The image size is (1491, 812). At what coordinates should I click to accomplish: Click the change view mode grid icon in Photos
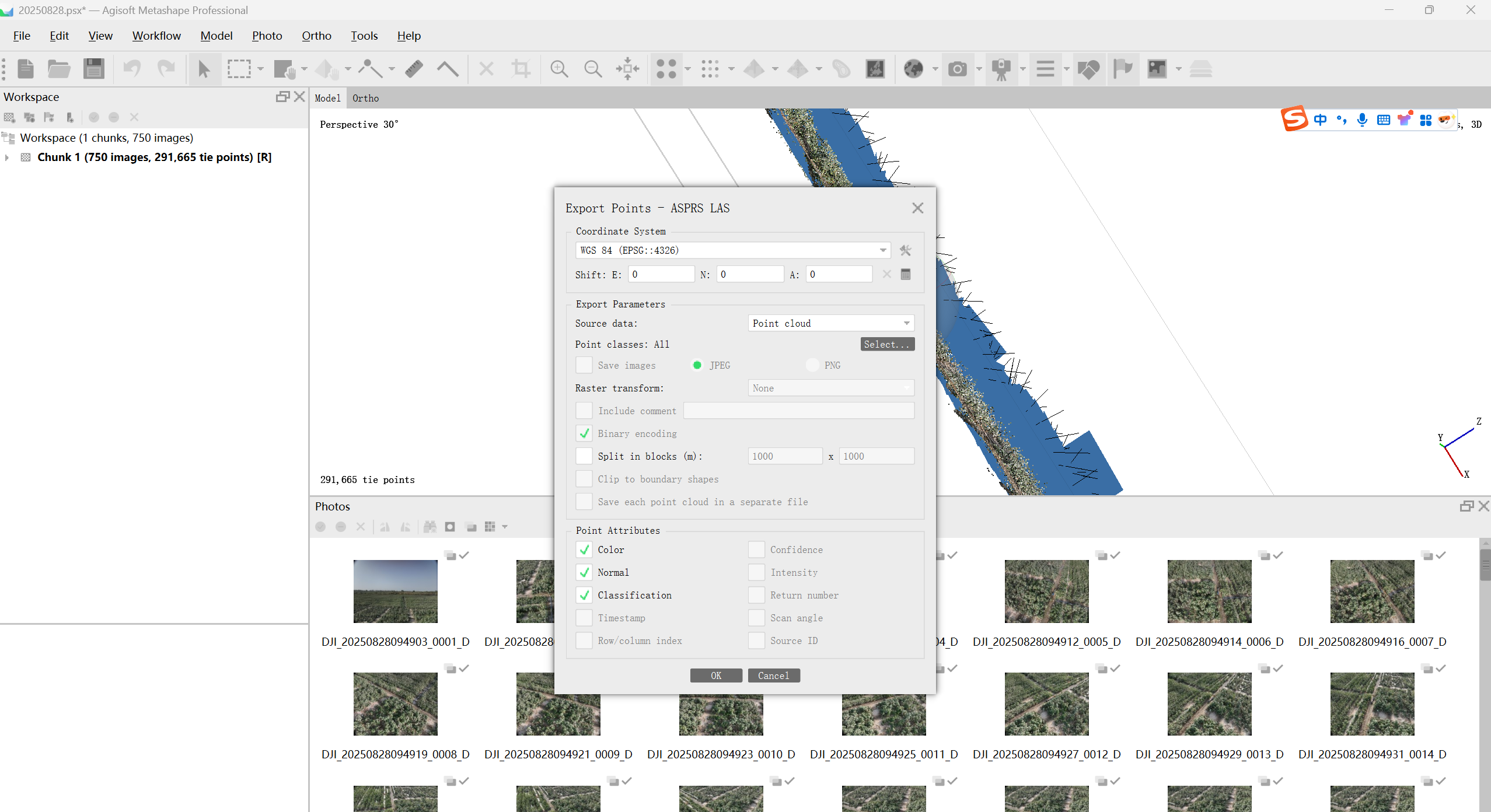pyautogui.click(x=490, y=527)
